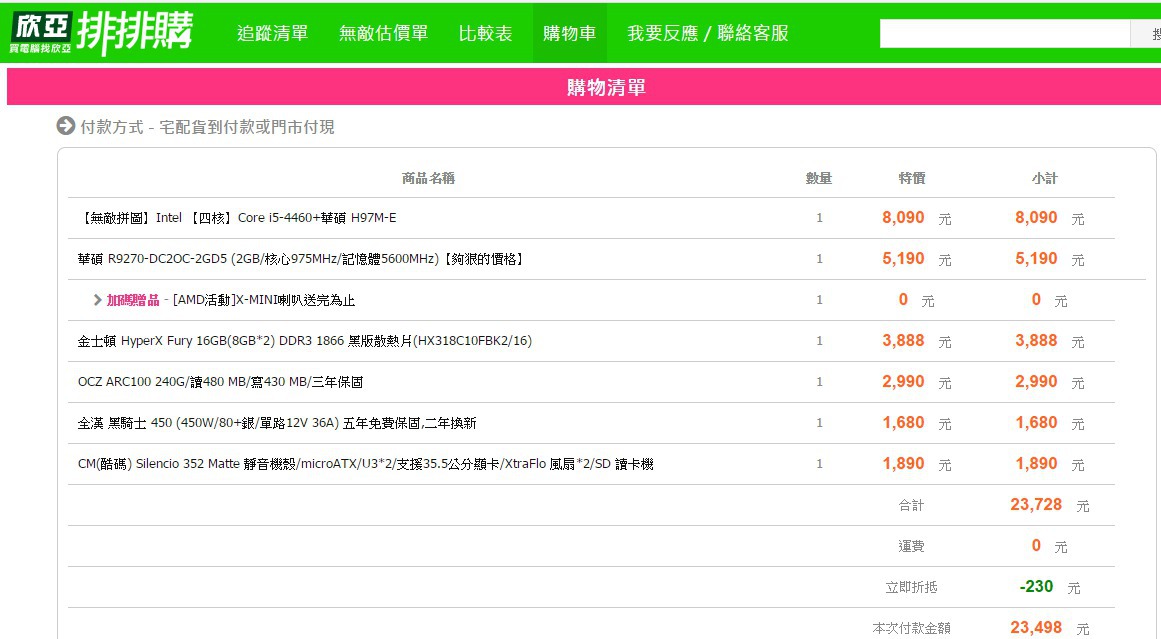Image resolution: width=1161 pixels, height=639 pixels.
Task: Click the 商品名稱 column header
Action: pyautogui.click(x=428, y=178)
